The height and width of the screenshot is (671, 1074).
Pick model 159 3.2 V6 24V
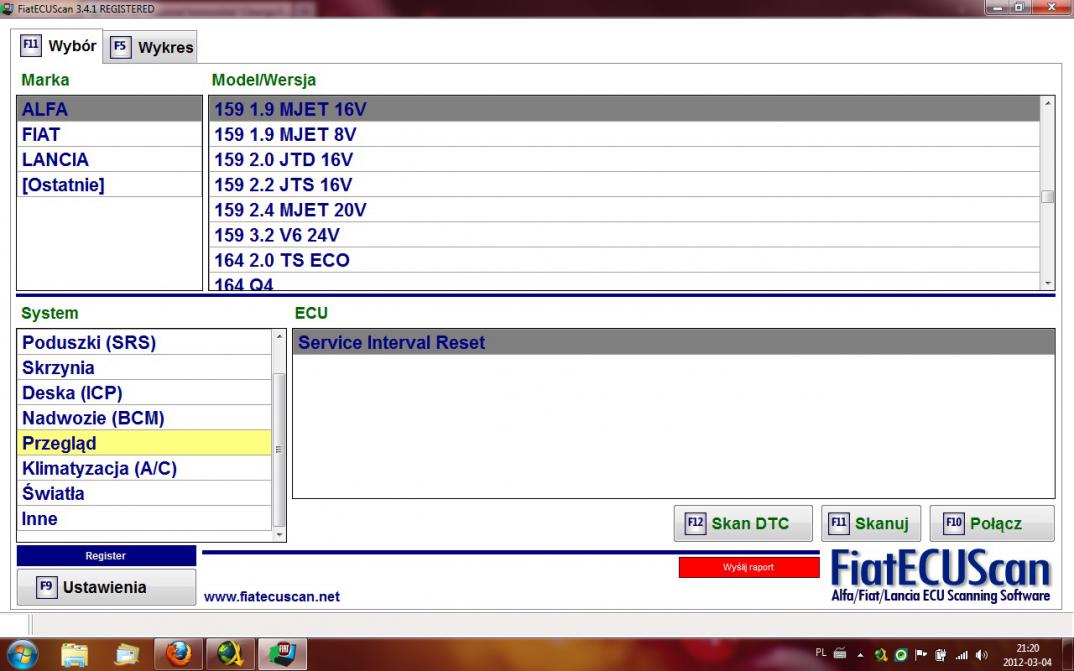coord(625,235)
